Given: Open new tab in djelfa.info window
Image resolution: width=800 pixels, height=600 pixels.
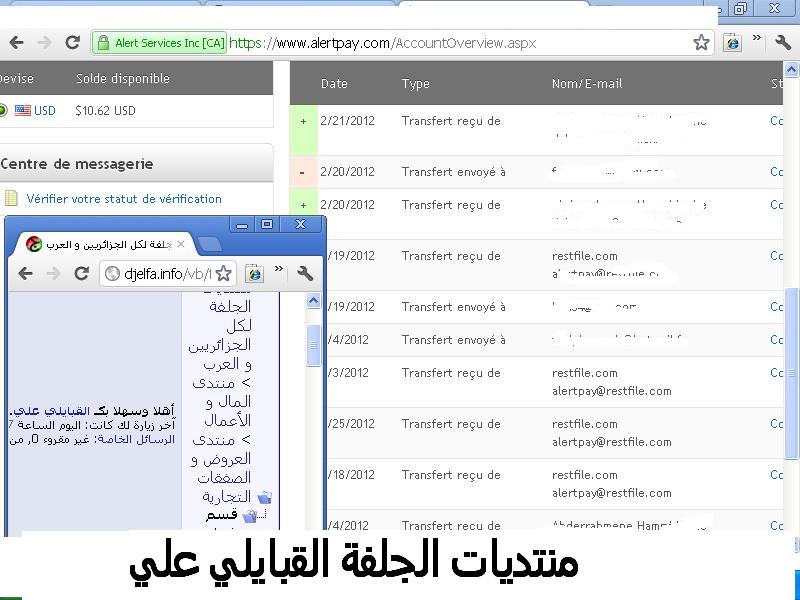Looking at the screenshot, I should 210,244.
